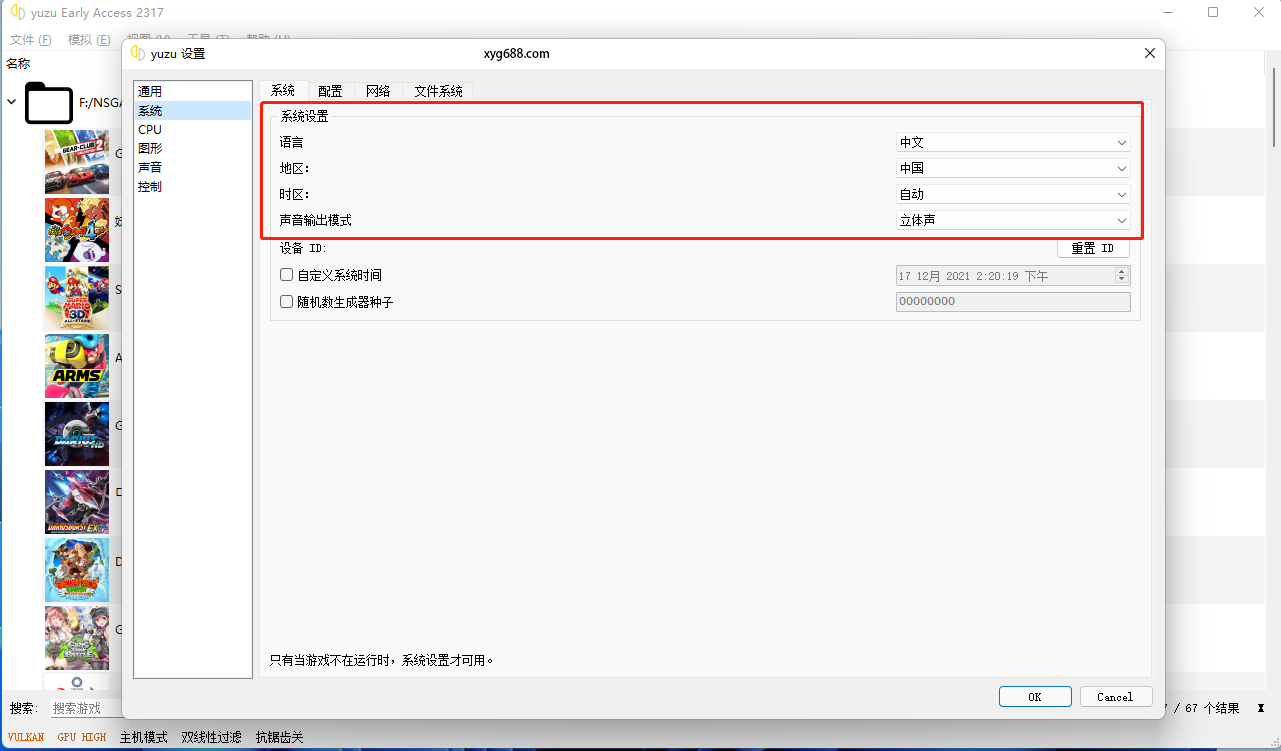This screenshot has width=1281, height=751.
Task: Focus the 搜索游戏 search field
Action: pyautogui.click(x=86, y=708)
